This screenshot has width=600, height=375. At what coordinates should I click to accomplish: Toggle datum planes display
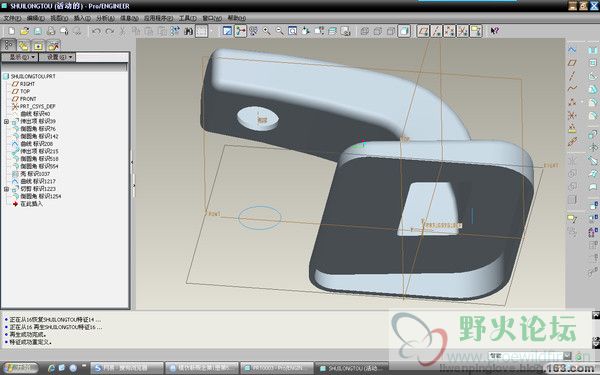click(423, 31)
